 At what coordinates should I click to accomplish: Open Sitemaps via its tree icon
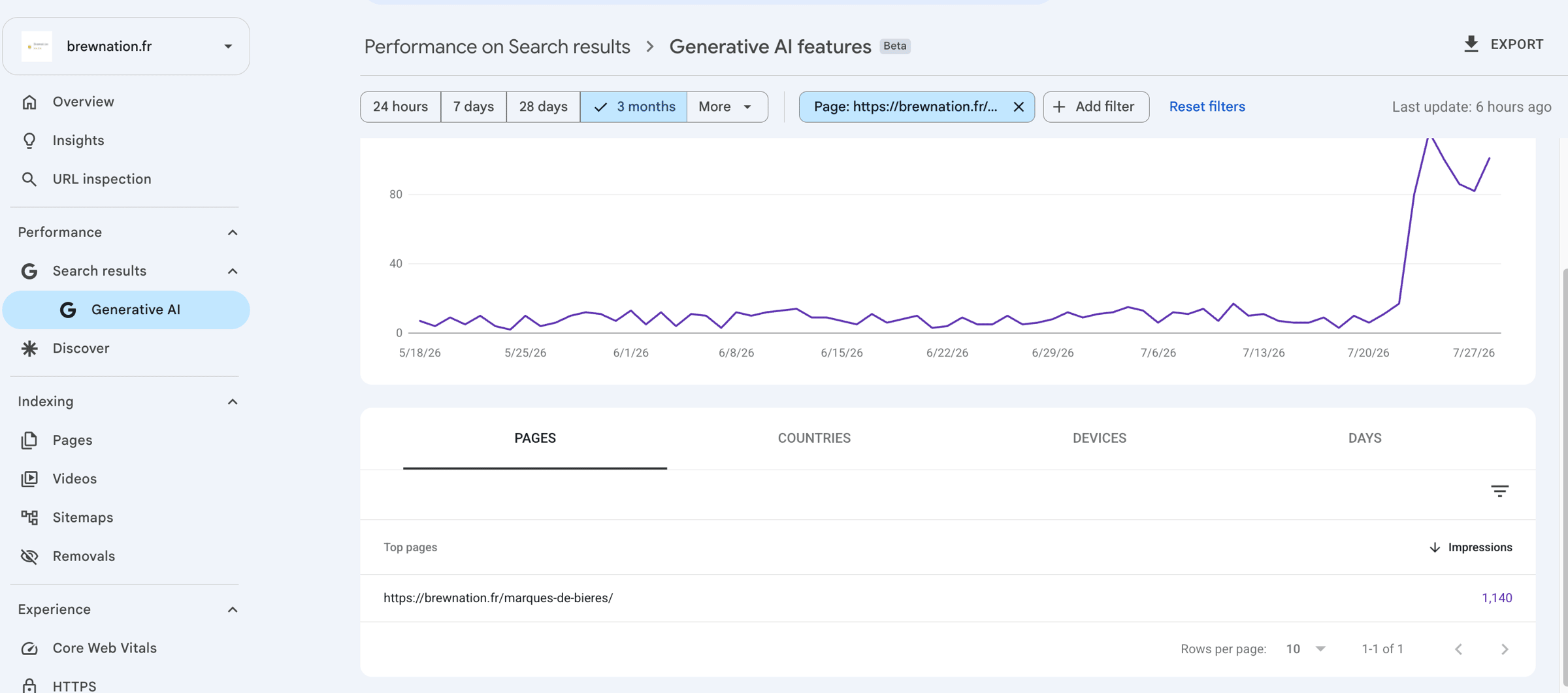click(29, 517)
